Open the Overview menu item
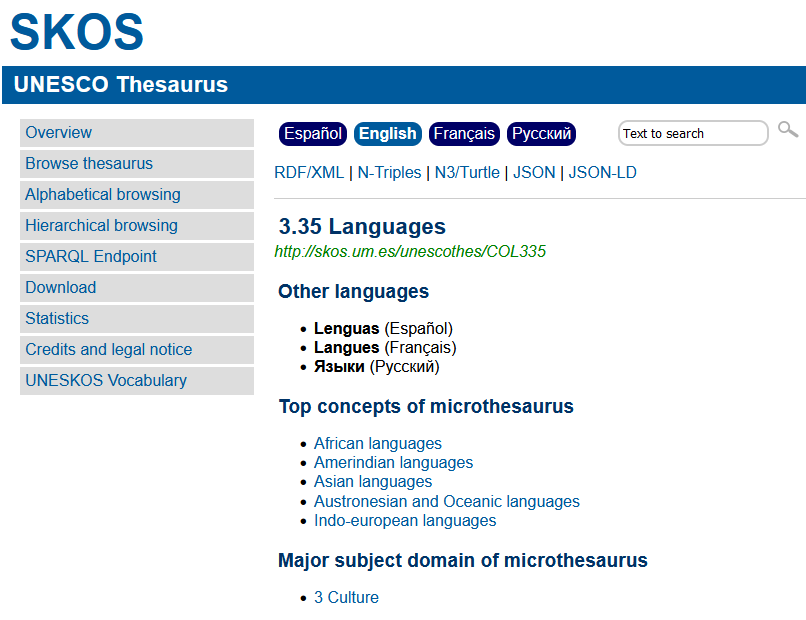The width and height of the screenshot is (806, 620). (137, 133)
